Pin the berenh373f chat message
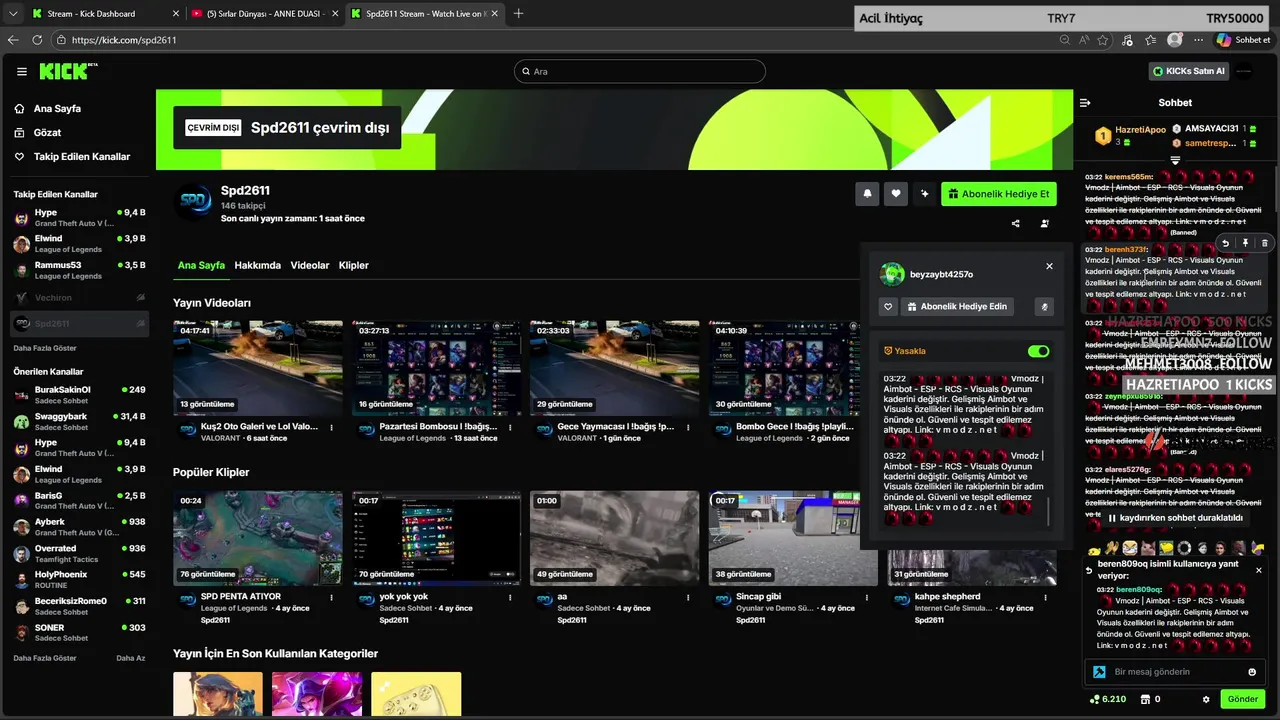This screenshot has width=1280, height=720. click(x=1245, y=243)
